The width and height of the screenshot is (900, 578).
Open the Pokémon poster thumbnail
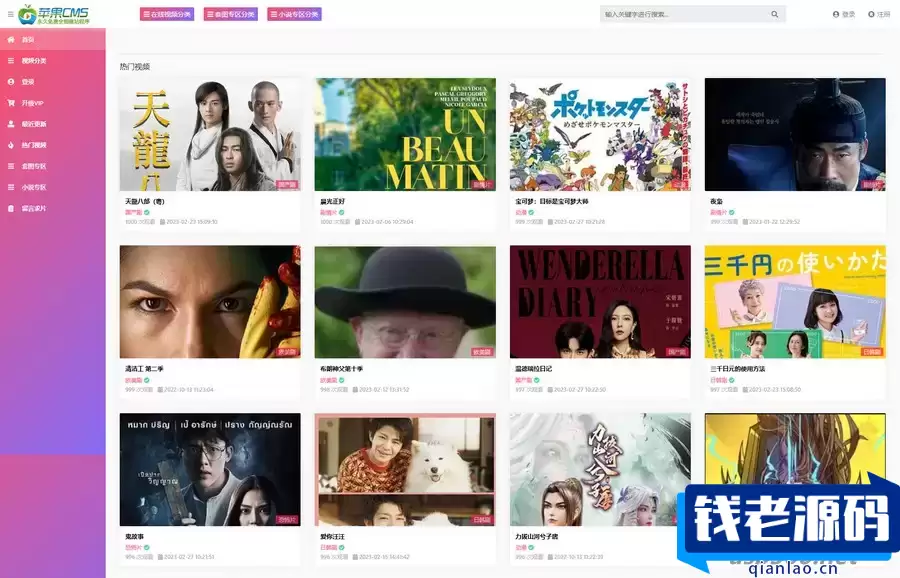point(600,134)
